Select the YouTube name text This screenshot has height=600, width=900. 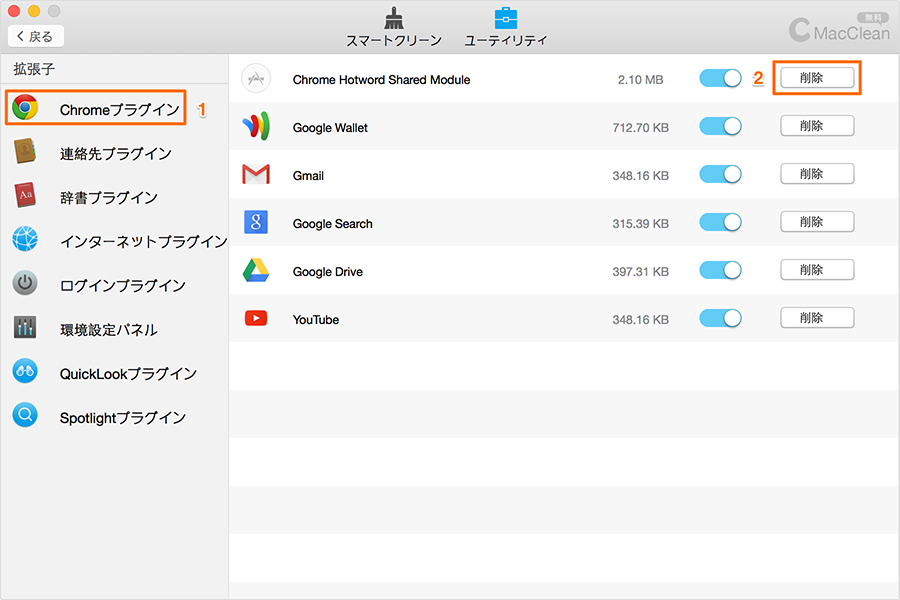point(316,320)
